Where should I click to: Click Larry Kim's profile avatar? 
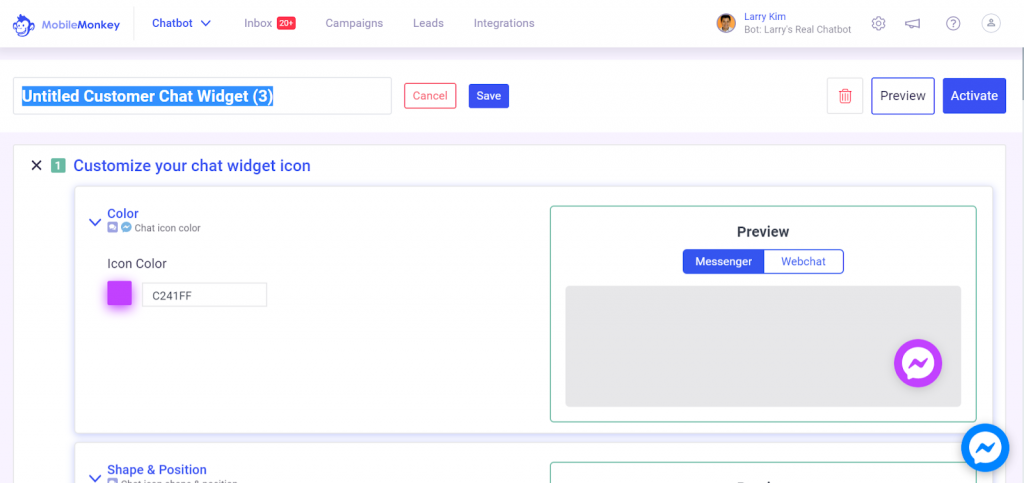pos(726,23)
